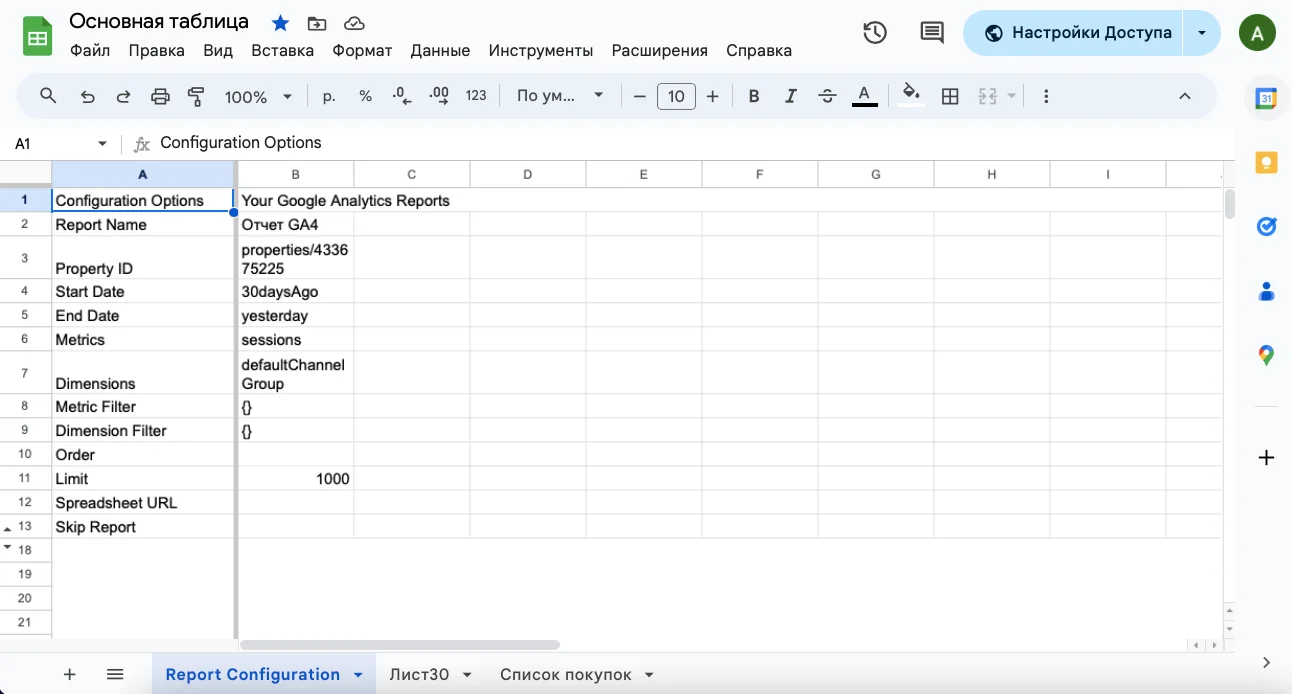1292x694 pixels.
Task: Open the Данные menu
Action: (440, 50)
